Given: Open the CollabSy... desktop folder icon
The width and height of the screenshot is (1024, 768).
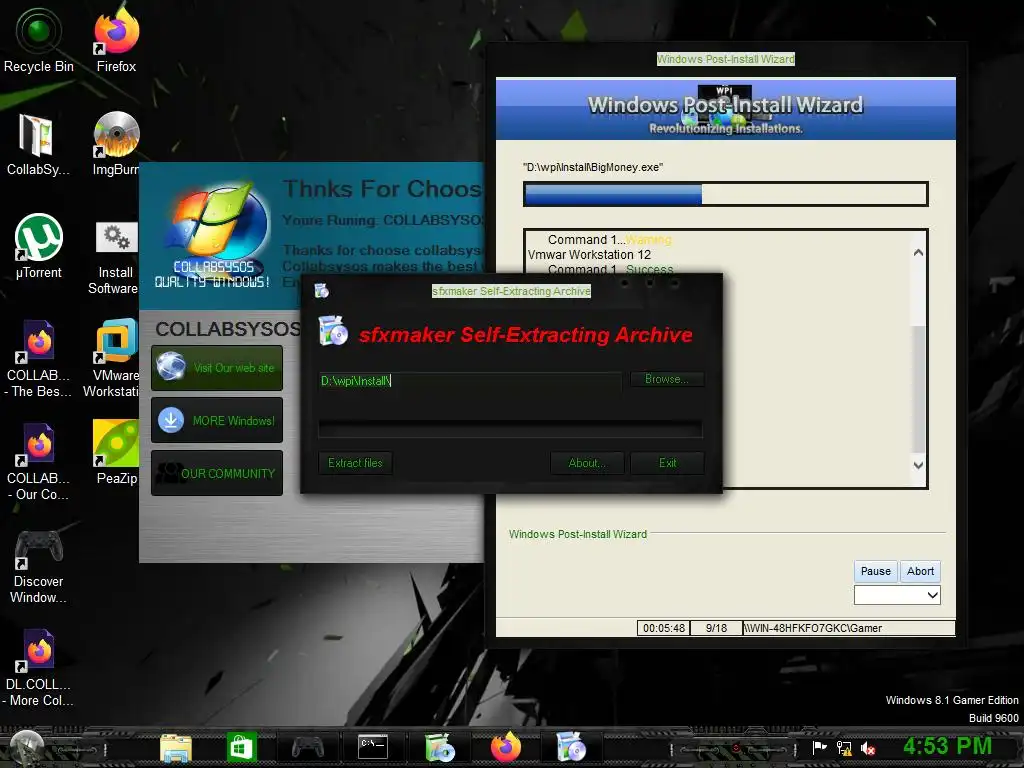Looking at the screenshot, I should click(x=37, y=144).
